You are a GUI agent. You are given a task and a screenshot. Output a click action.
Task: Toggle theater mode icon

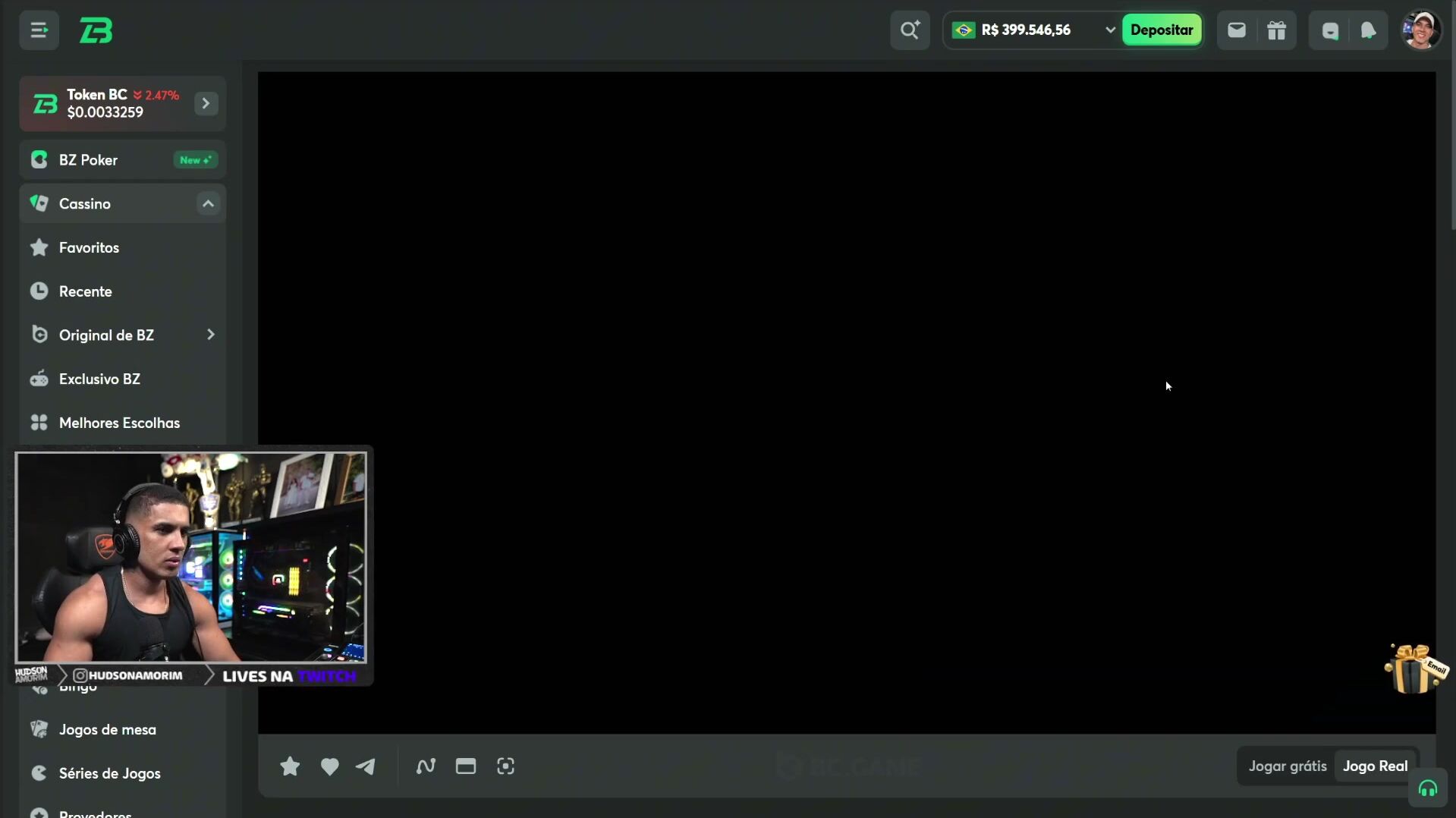tap(466, 767)
